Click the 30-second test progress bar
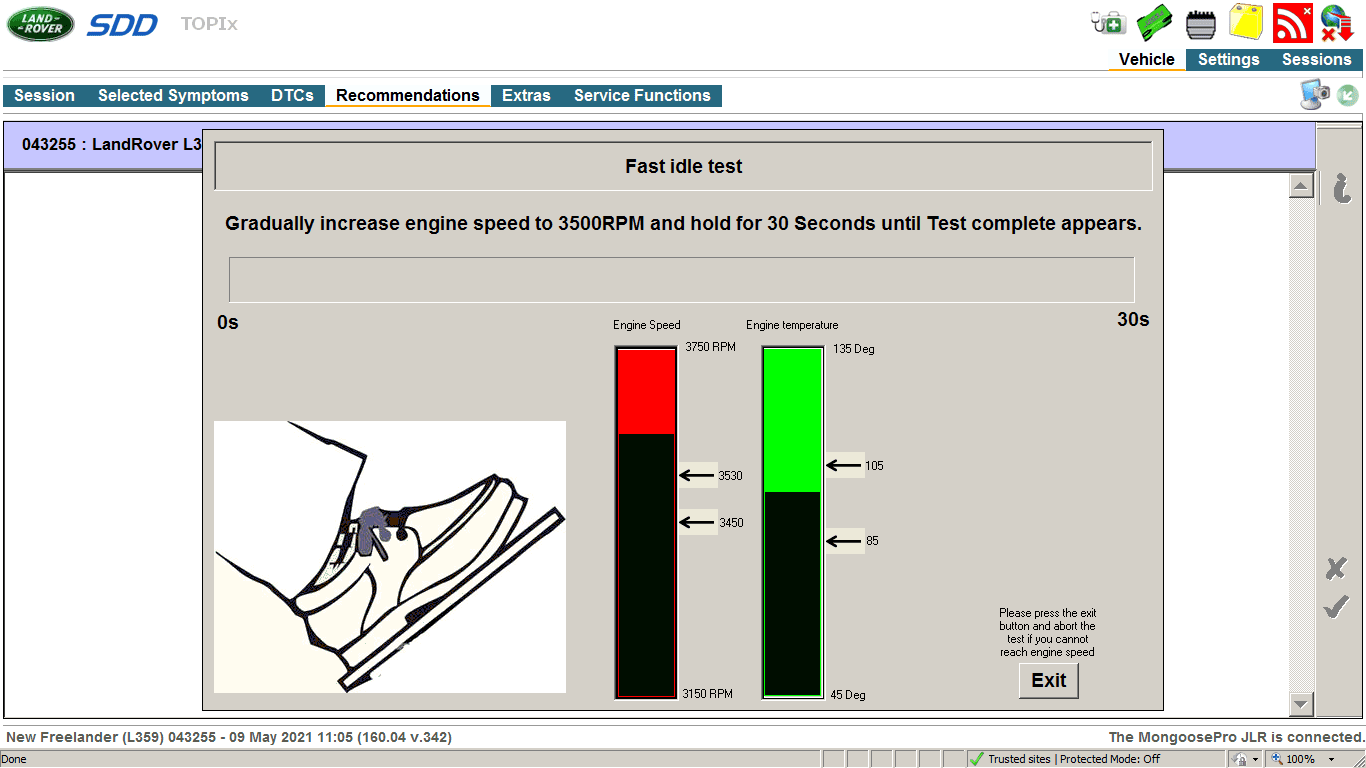 click(682, 280)
